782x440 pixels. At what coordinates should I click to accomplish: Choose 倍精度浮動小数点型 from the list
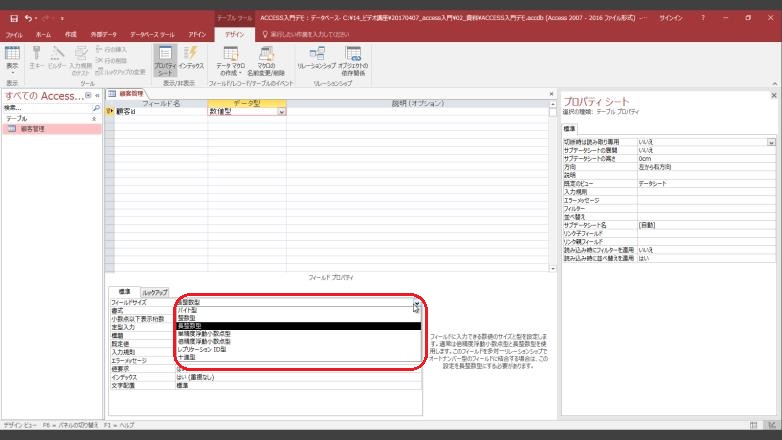click(299, 342)
